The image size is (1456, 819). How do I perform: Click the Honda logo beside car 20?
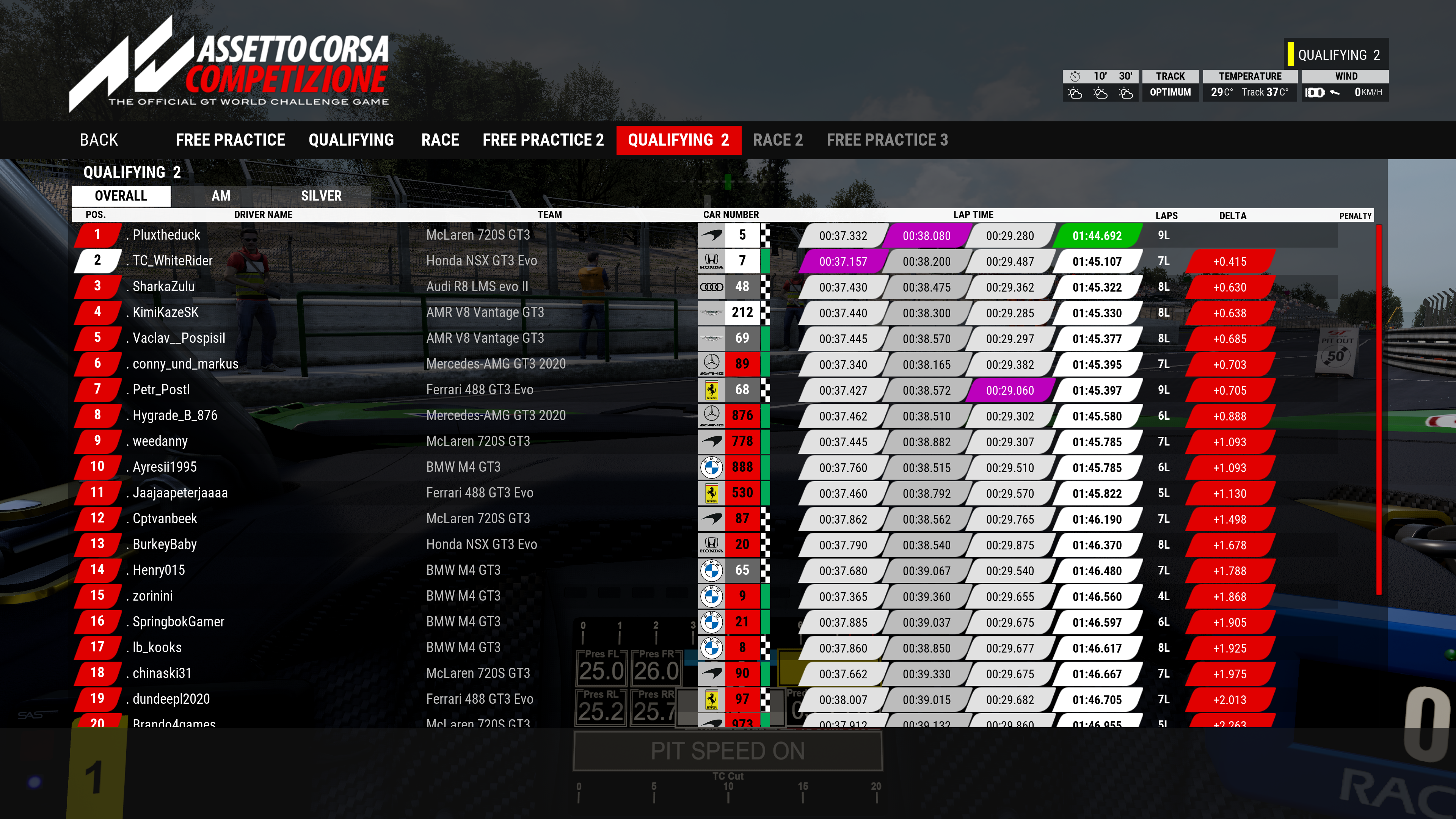712,545
